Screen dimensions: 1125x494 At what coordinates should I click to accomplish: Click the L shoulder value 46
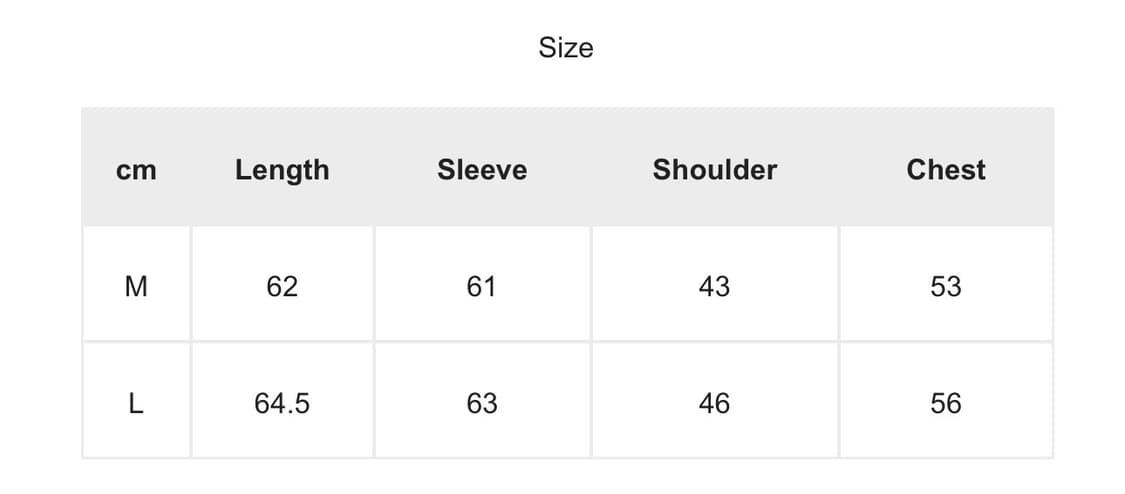714,404
